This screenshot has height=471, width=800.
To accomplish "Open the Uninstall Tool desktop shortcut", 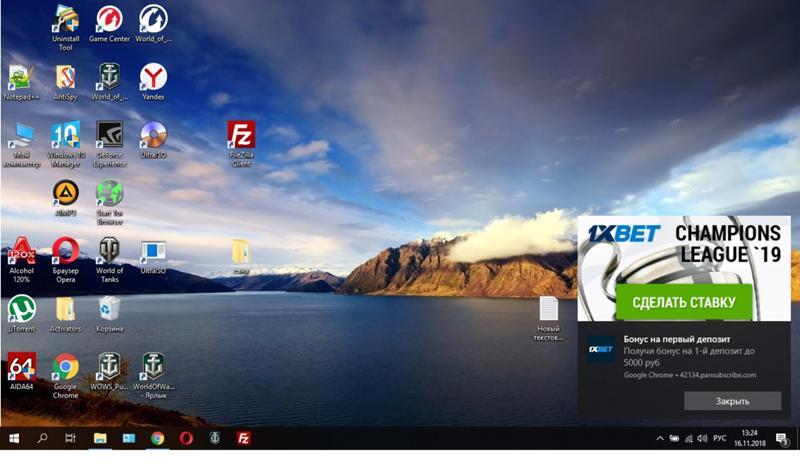I will pyautogui.click(x=65, y=28).
